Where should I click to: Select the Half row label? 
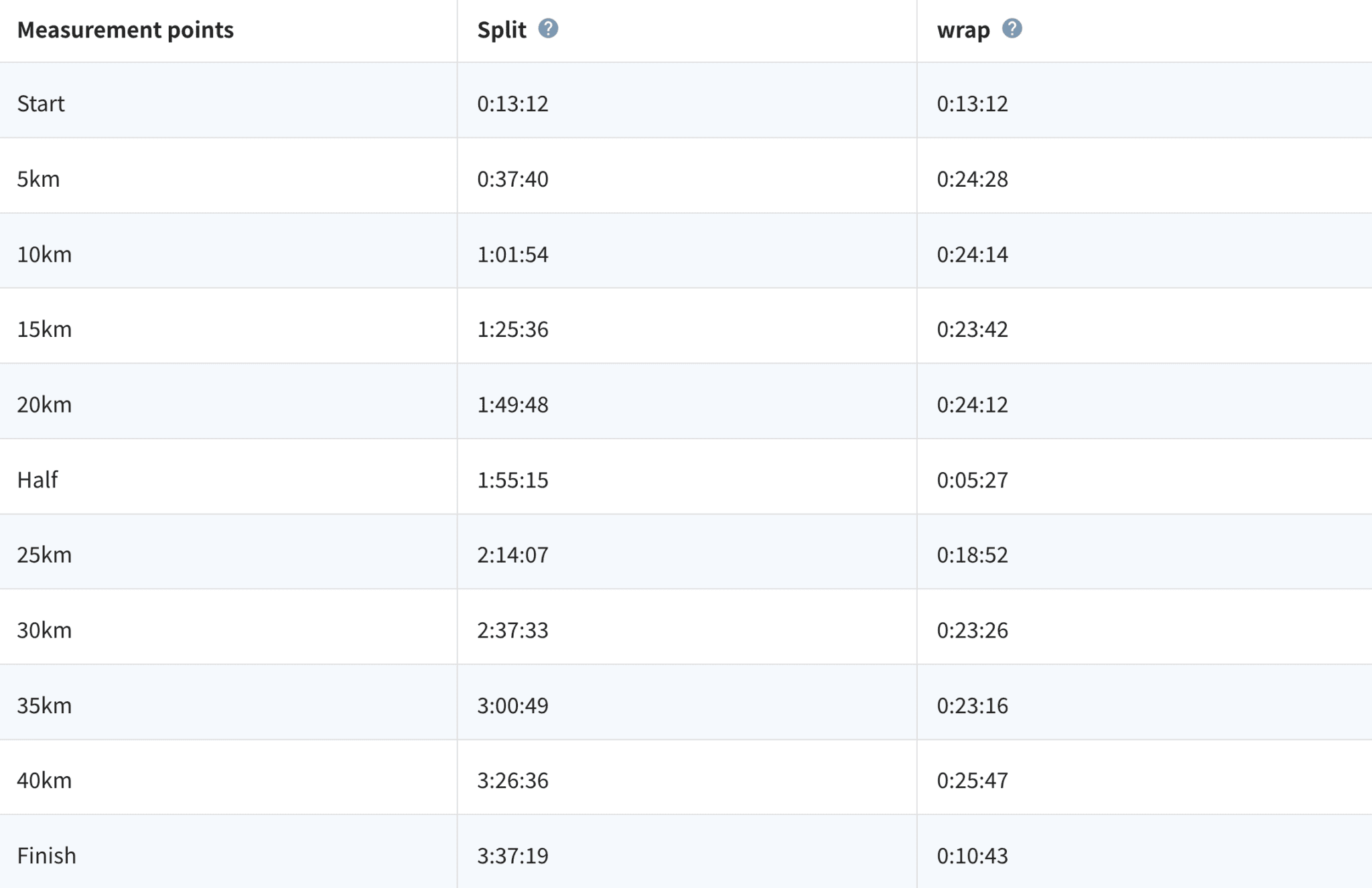pyautogui.click(x=38, y=480)
